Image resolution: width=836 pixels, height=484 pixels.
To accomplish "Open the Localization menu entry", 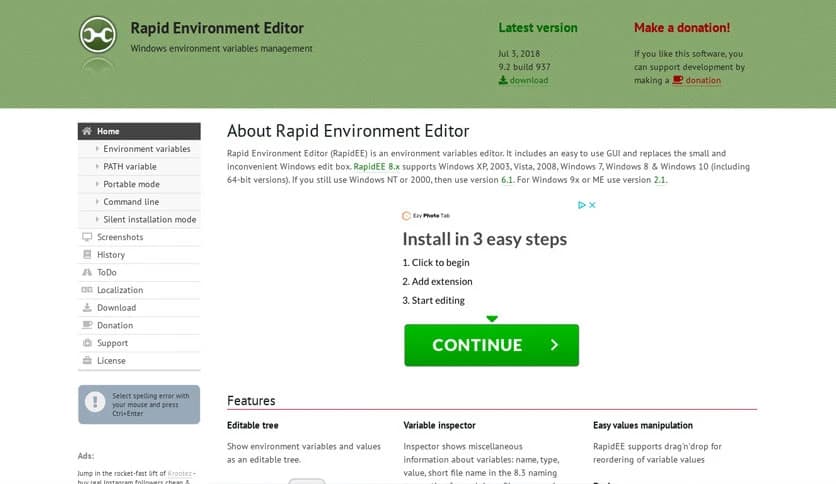I will (139, 289).
